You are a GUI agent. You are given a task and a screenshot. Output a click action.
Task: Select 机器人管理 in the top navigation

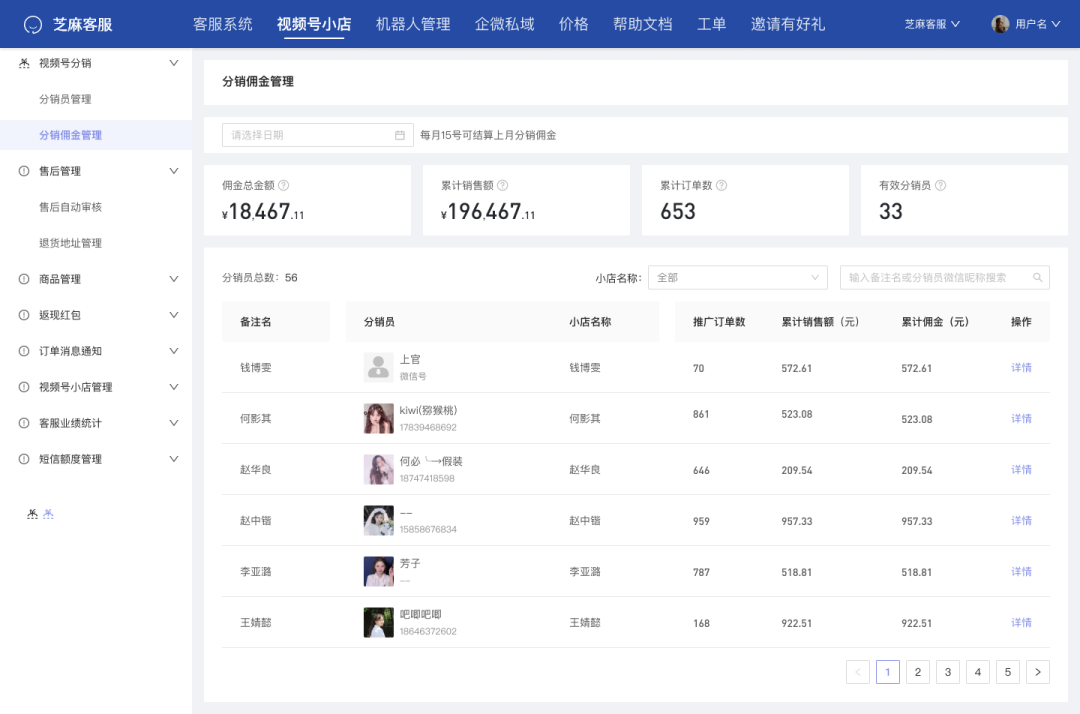click(x=413, y=23)
